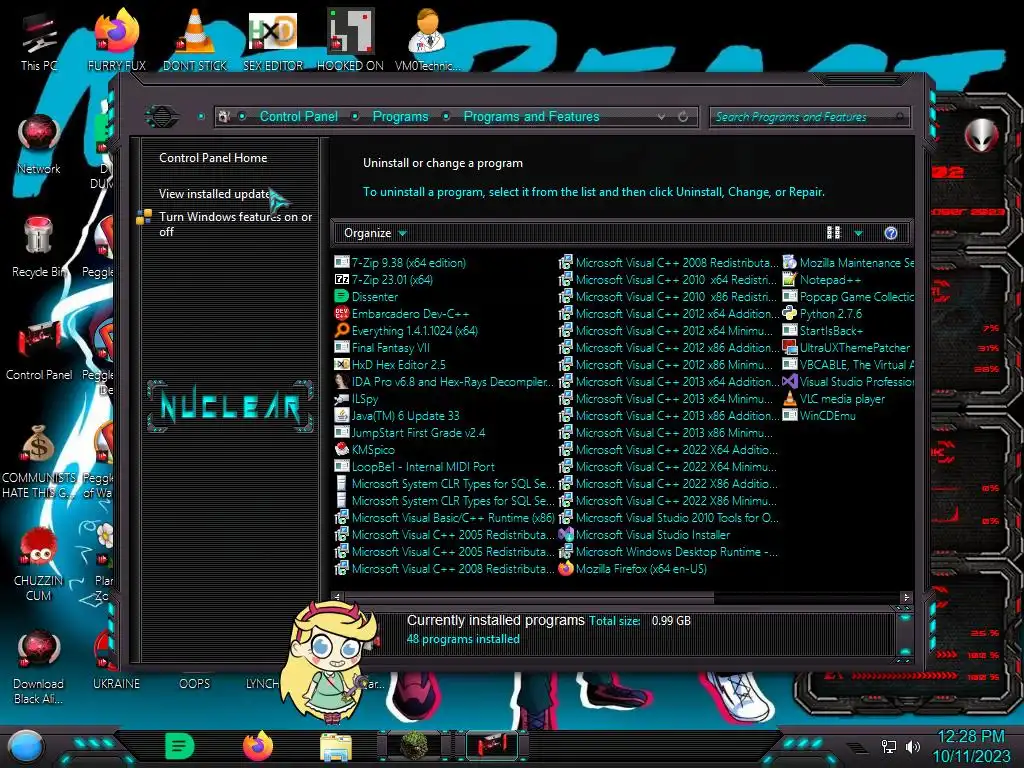Select Java(TM) 6 Update 33
Image resolution: width=1024 pixels, height=768 pixels.
pyautogui.click(x=397, y=415)
